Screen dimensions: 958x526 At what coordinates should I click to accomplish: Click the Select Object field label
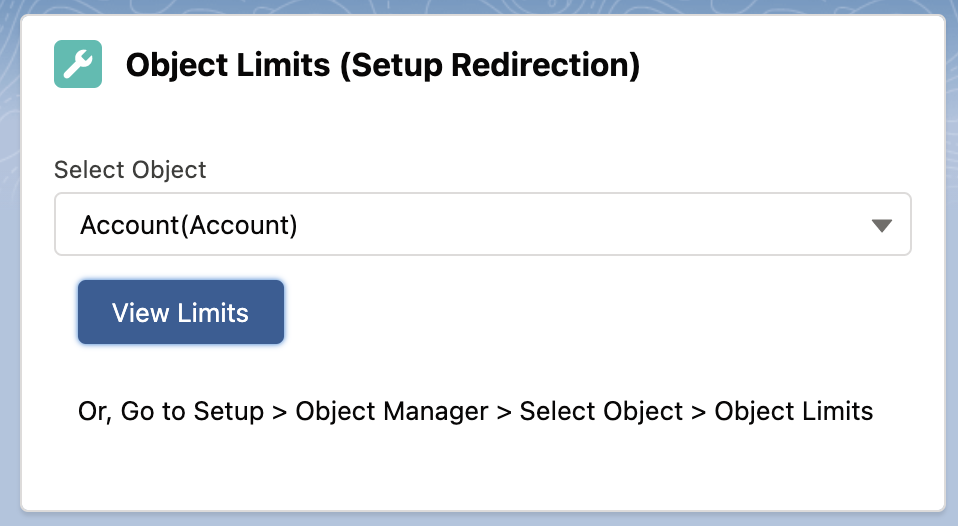pos(130,170)
